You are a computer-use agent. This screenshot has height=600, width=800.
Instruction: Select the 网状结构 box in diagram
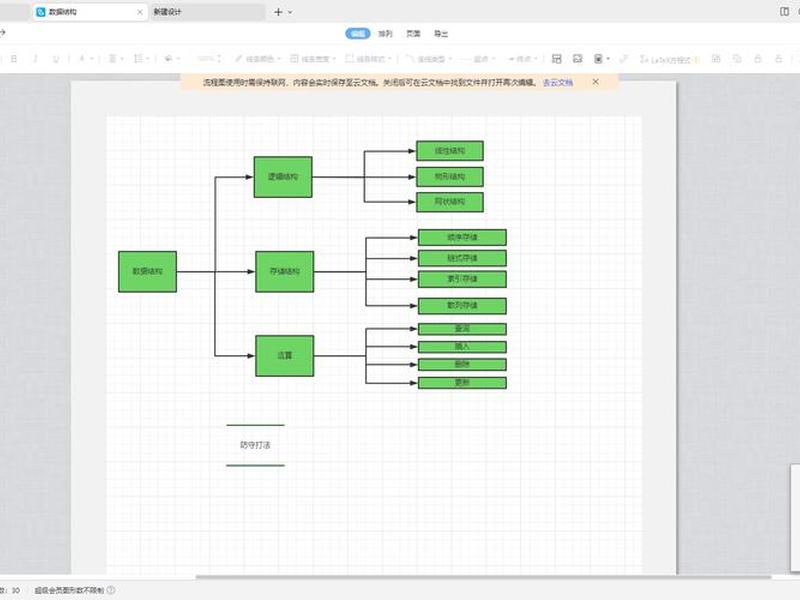pos(450,202)
